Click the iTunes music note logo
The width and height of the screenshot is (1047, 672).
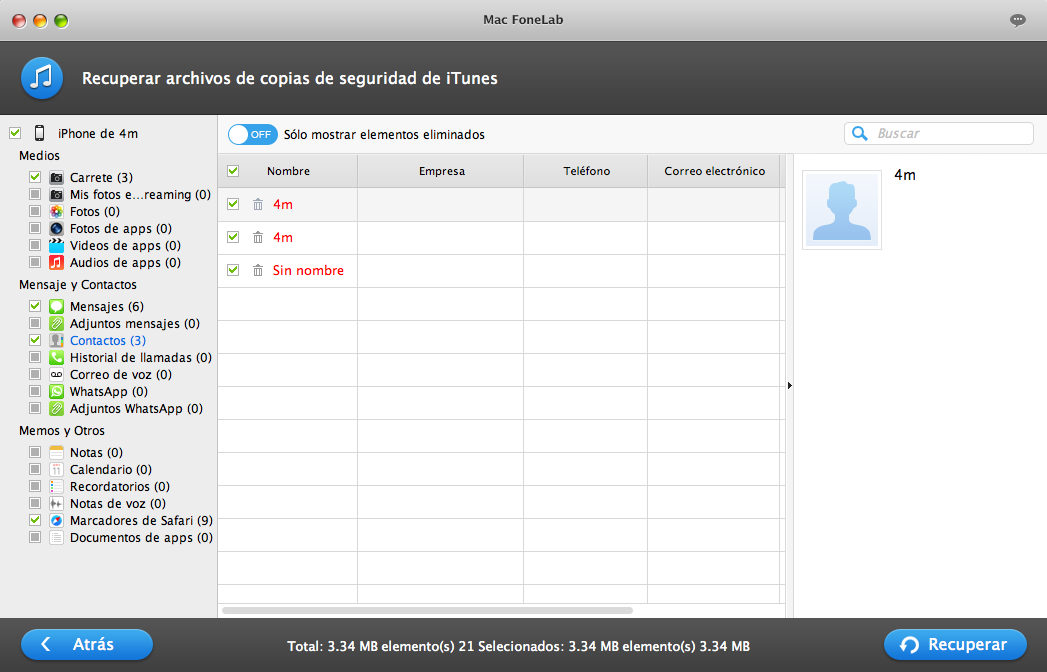click(42, 78)
